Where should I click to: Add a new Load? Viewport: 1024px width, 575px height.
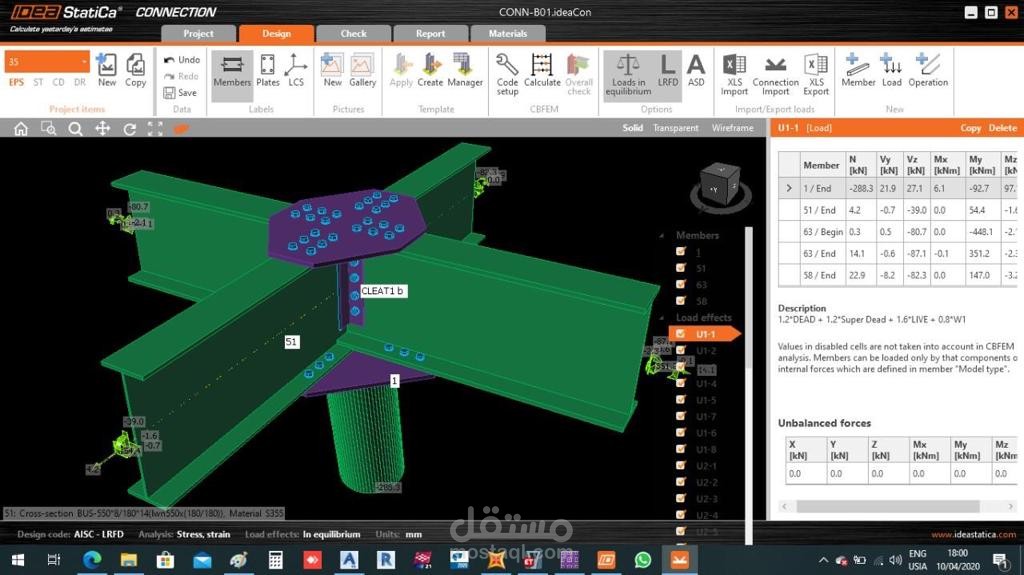tap(891, 70)
